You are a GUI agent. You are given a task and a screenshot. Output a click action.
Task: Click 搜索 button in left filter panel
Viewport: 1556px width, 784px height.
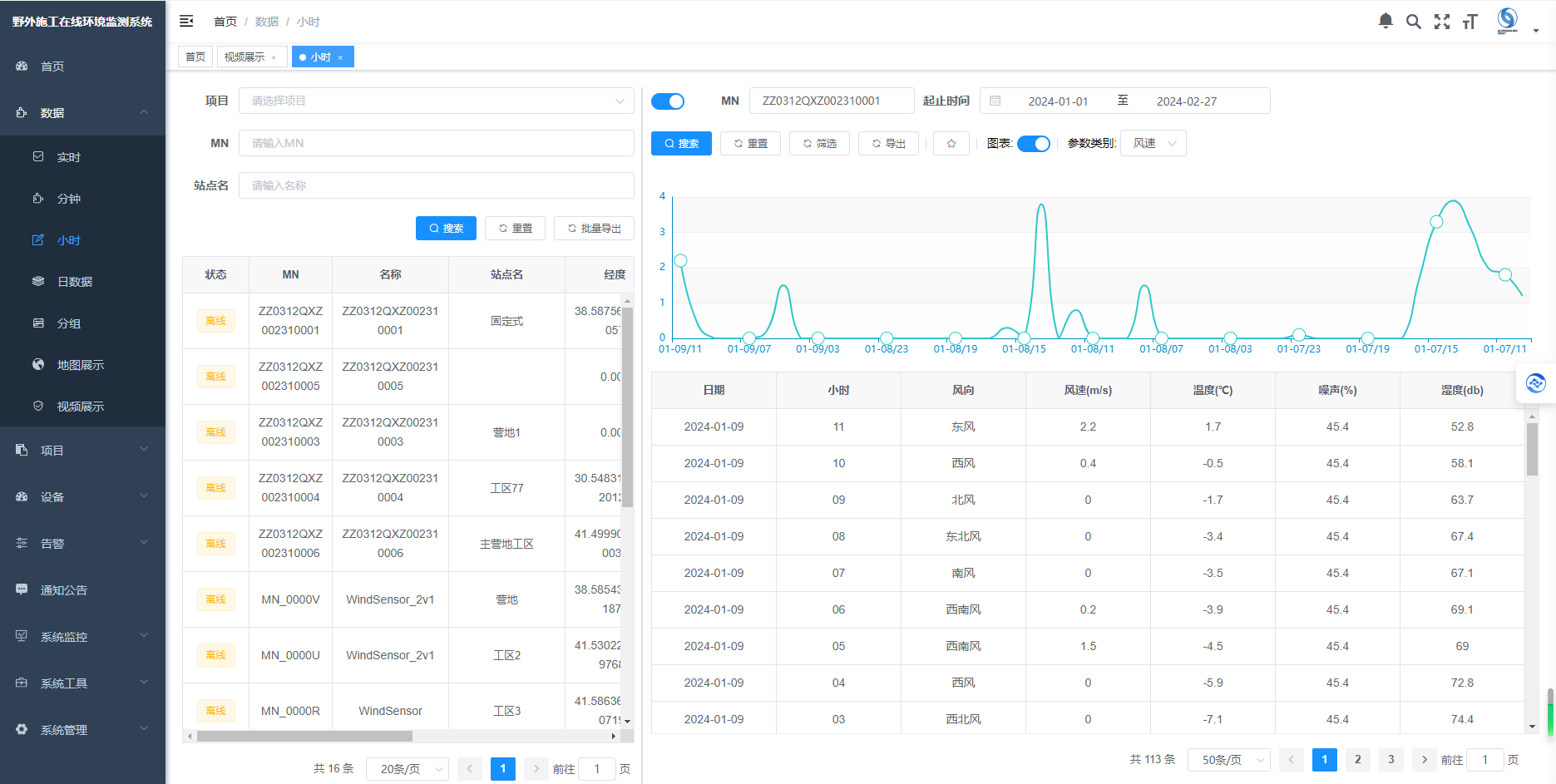(x=446, y=228)
